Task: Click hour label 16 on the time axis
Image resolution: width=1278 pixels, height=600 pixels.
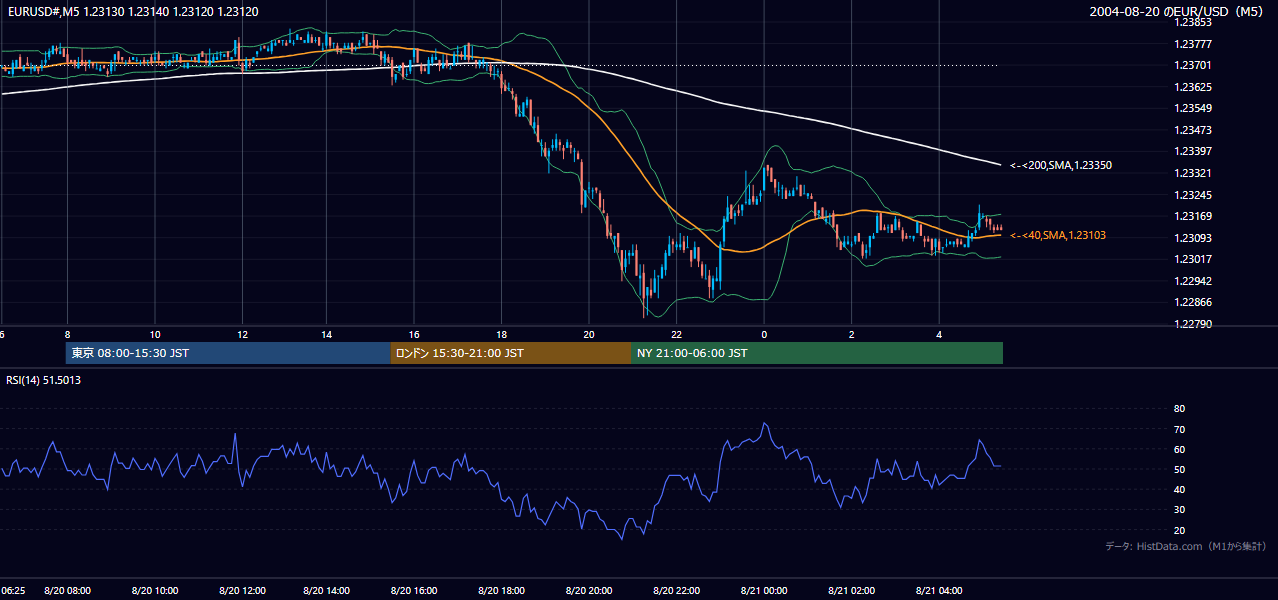Action: coord(415,334)
